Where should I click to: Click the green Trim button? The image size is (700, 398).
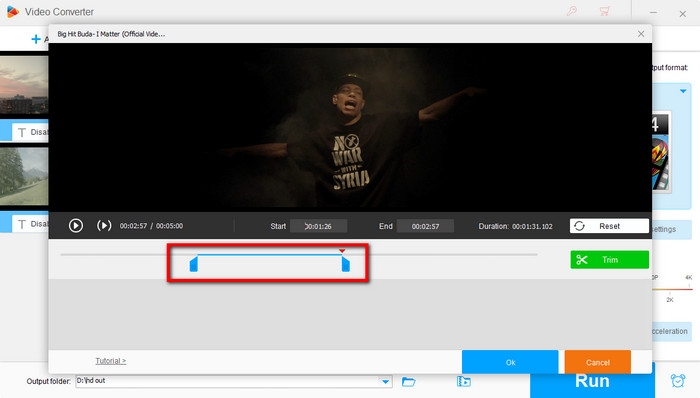pyautogui.click(x=609, y=260)
